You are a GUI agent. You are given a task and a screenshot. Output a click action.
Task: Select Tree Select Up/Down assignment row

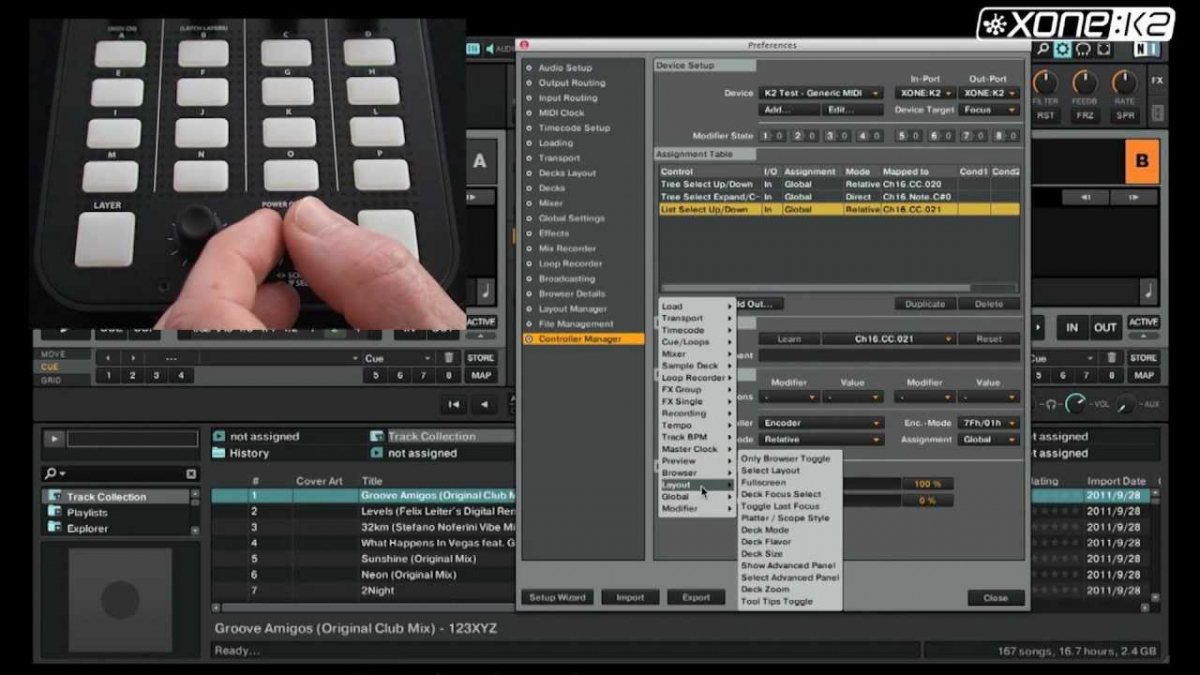click(839, 185)
